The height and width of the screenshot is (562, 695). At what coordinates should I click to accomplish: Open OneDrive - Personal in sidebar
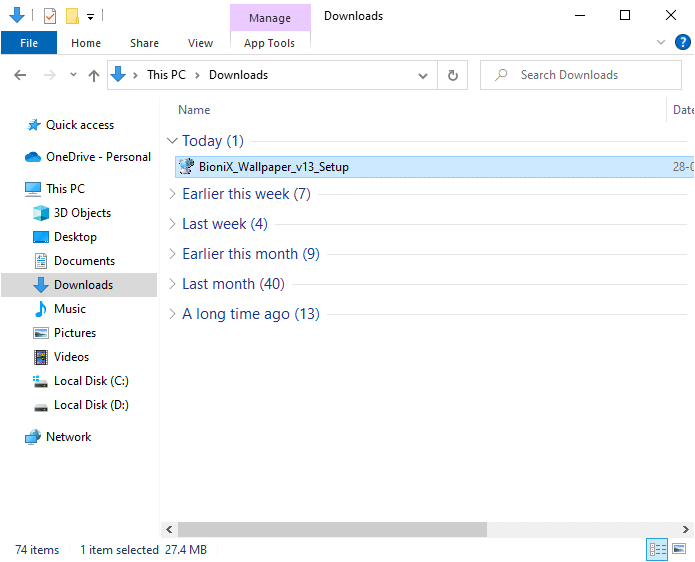(98, 157)
